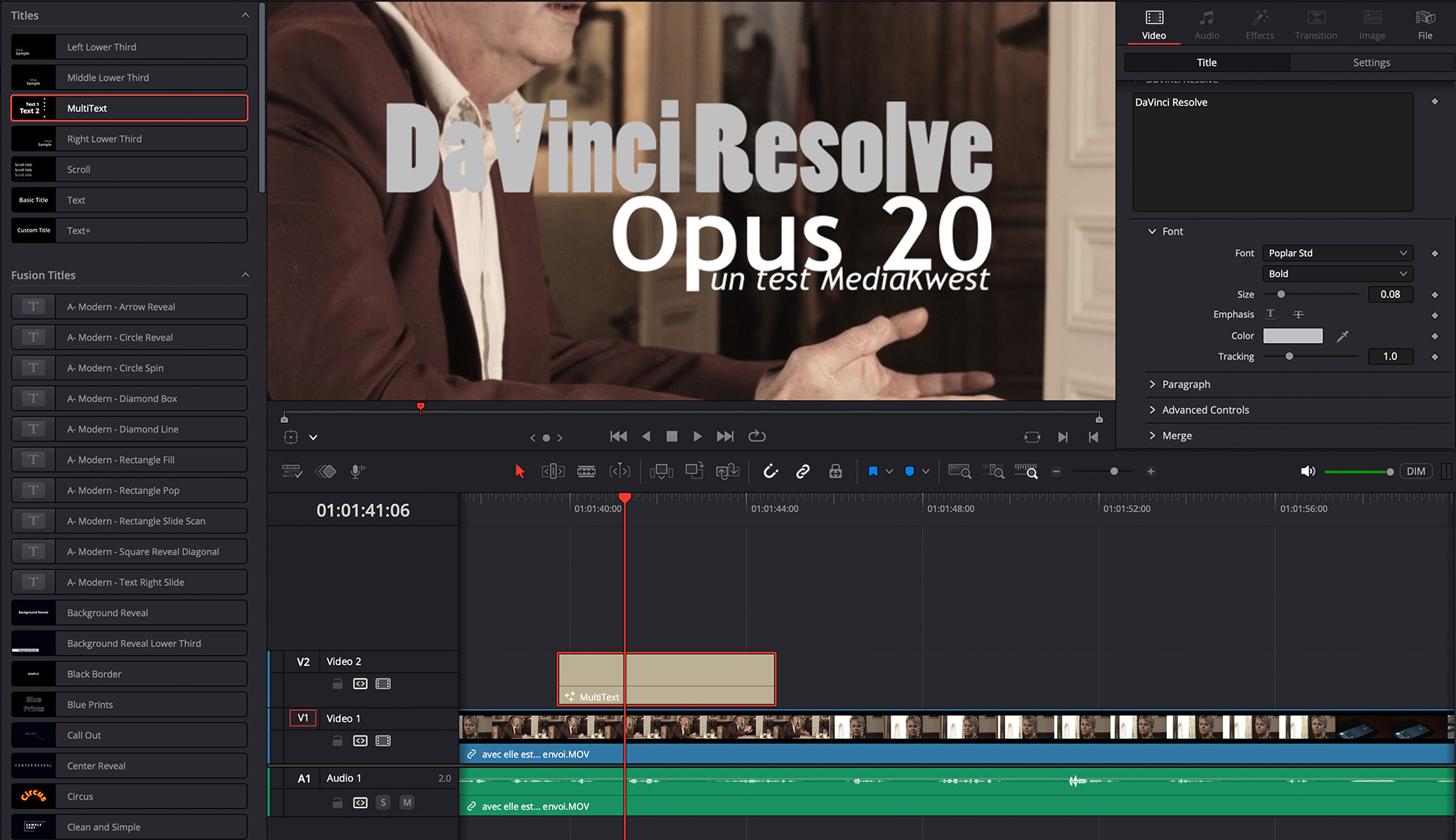Jump to the first frame button
Image resolution: width=1456 pixels, height=840 pixels.
tap(618, 436)
